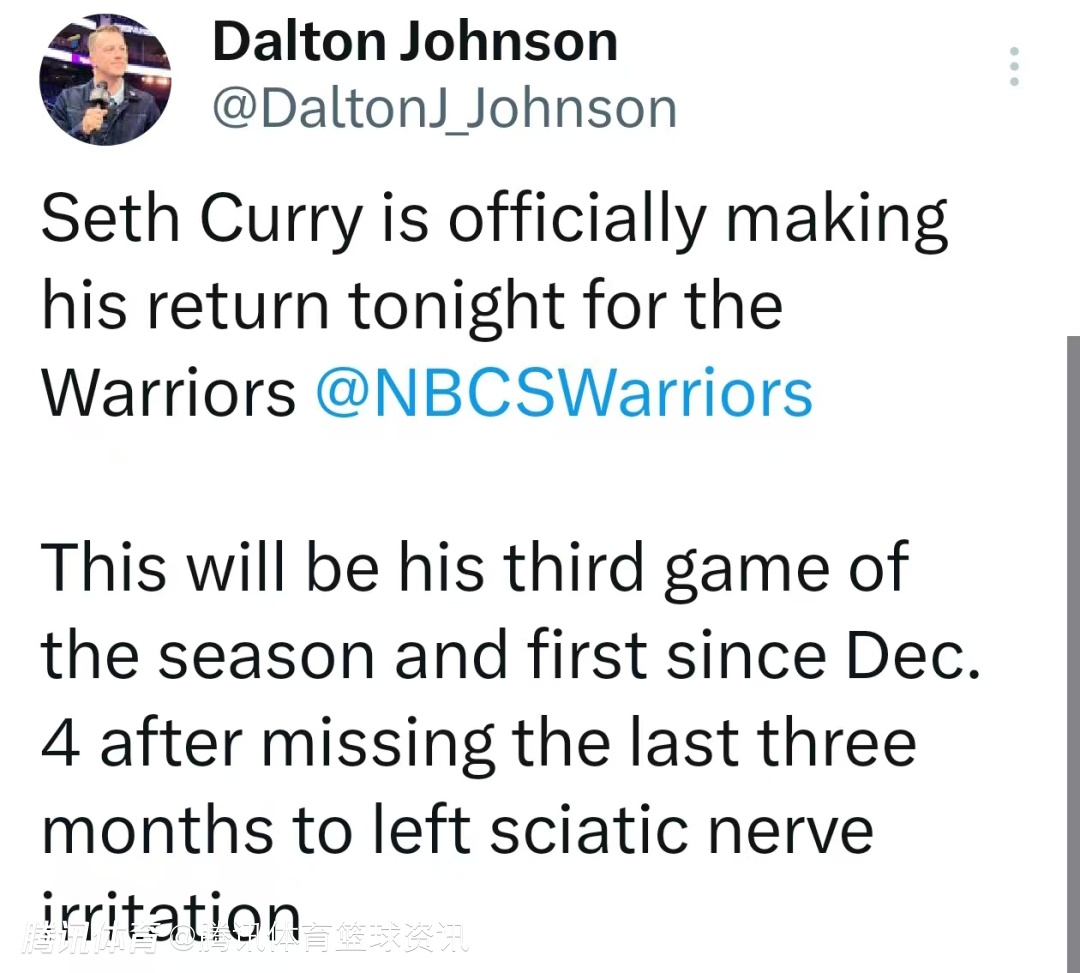
Task: Open the three-dot more options menu
Action: tap(1014, 66)
